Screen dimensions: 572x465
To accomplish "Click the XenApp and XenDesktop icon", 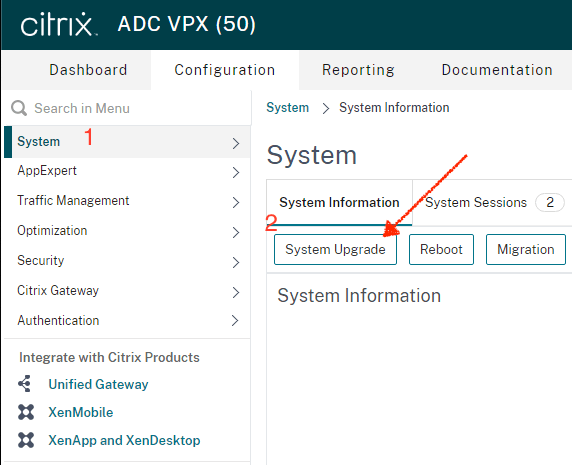I will click(x=26, y=440).
